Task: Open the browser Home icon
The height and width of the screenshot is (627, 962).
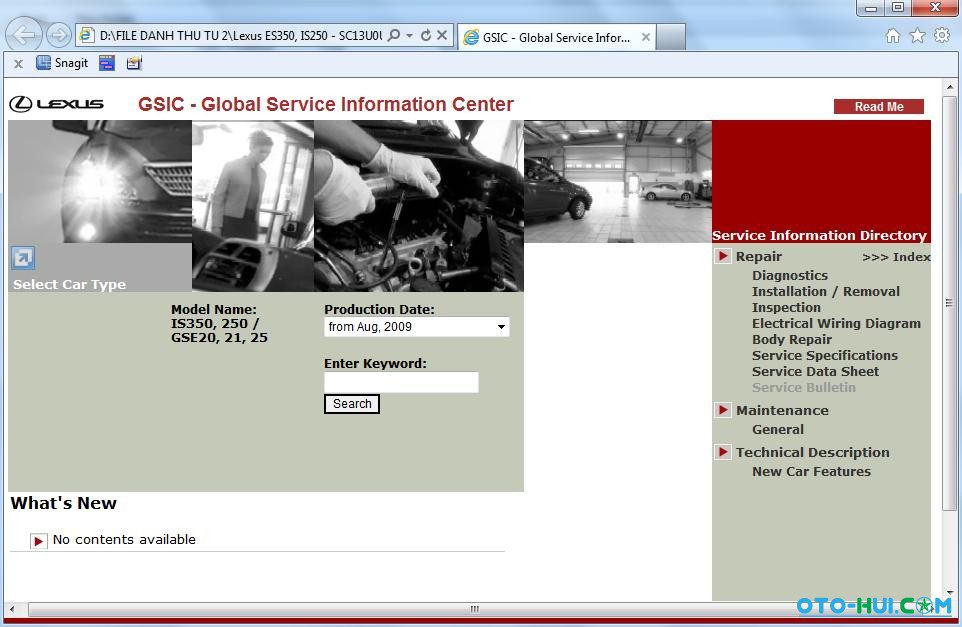Action: coord(893,36)
